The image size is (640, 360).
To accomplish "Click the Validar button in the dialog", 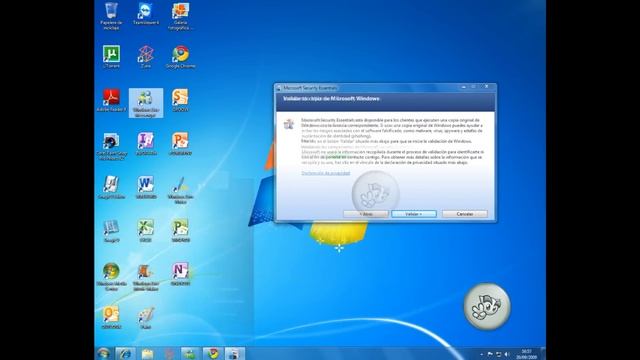I will (x=413, y=214).
